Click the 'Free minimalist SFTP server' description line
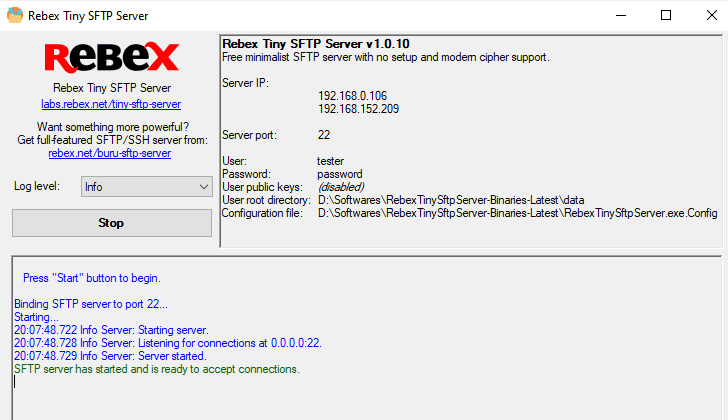This screenshot has height=420, width=728. click(x=386, y=57)
